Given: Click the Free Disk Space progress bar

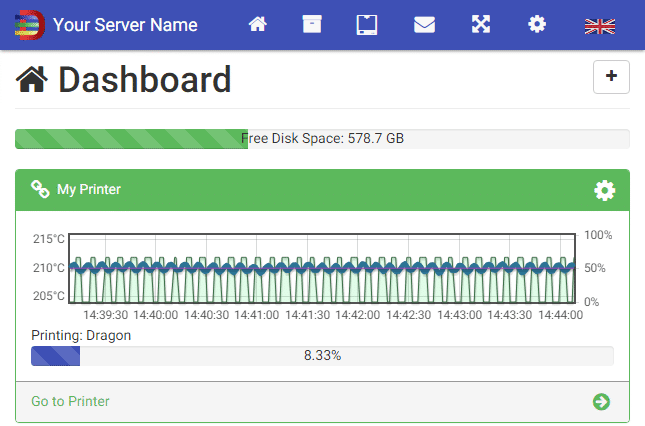Looking at the screenshot, I should [x=322, y=139].
